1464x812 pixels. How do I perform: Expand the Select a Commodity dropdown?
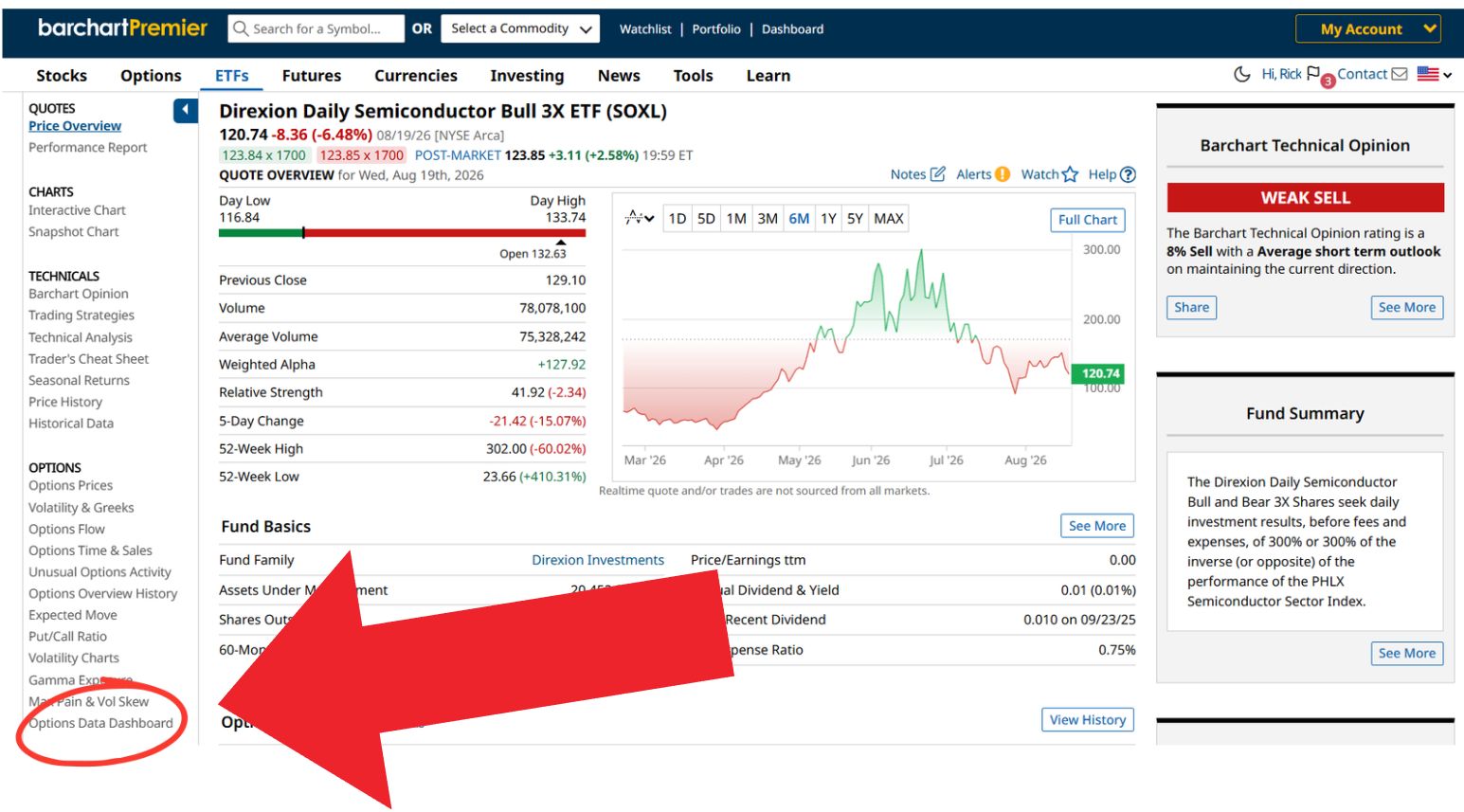coord(521,28)
